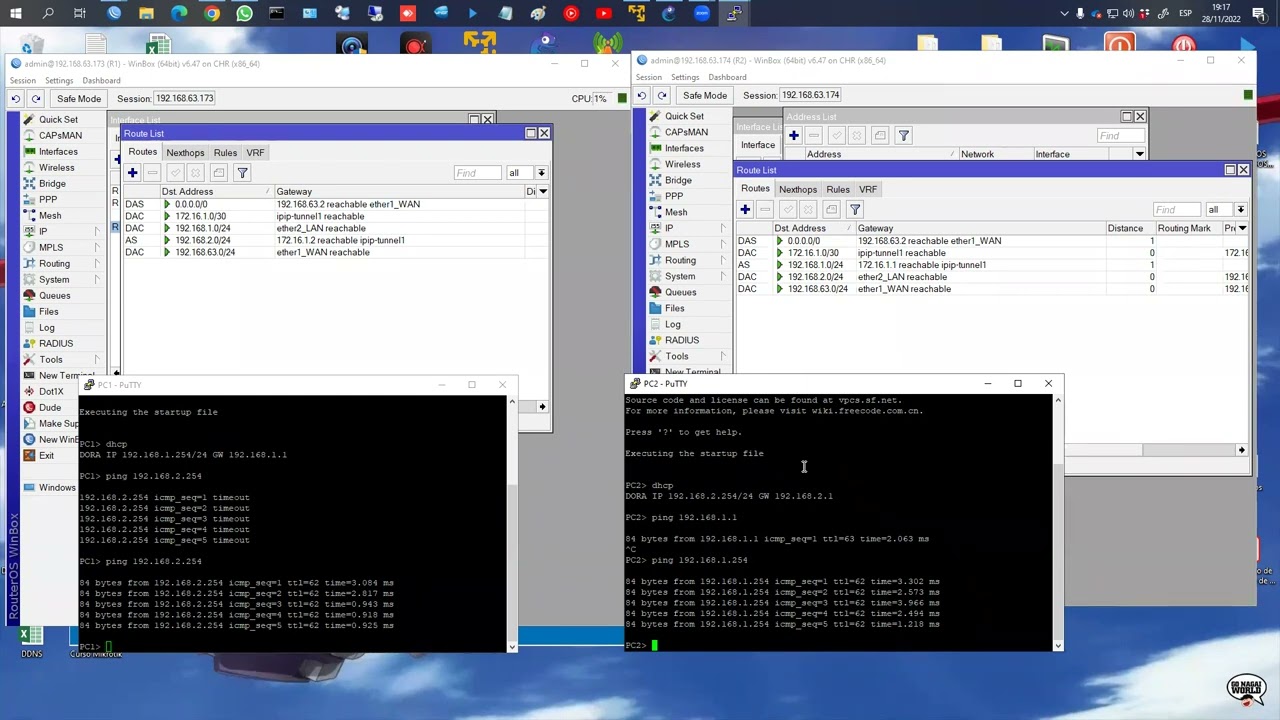Add new route with plus icon in R2 Route List
The height and width of the screenshot is (720, 1280).
745,210
